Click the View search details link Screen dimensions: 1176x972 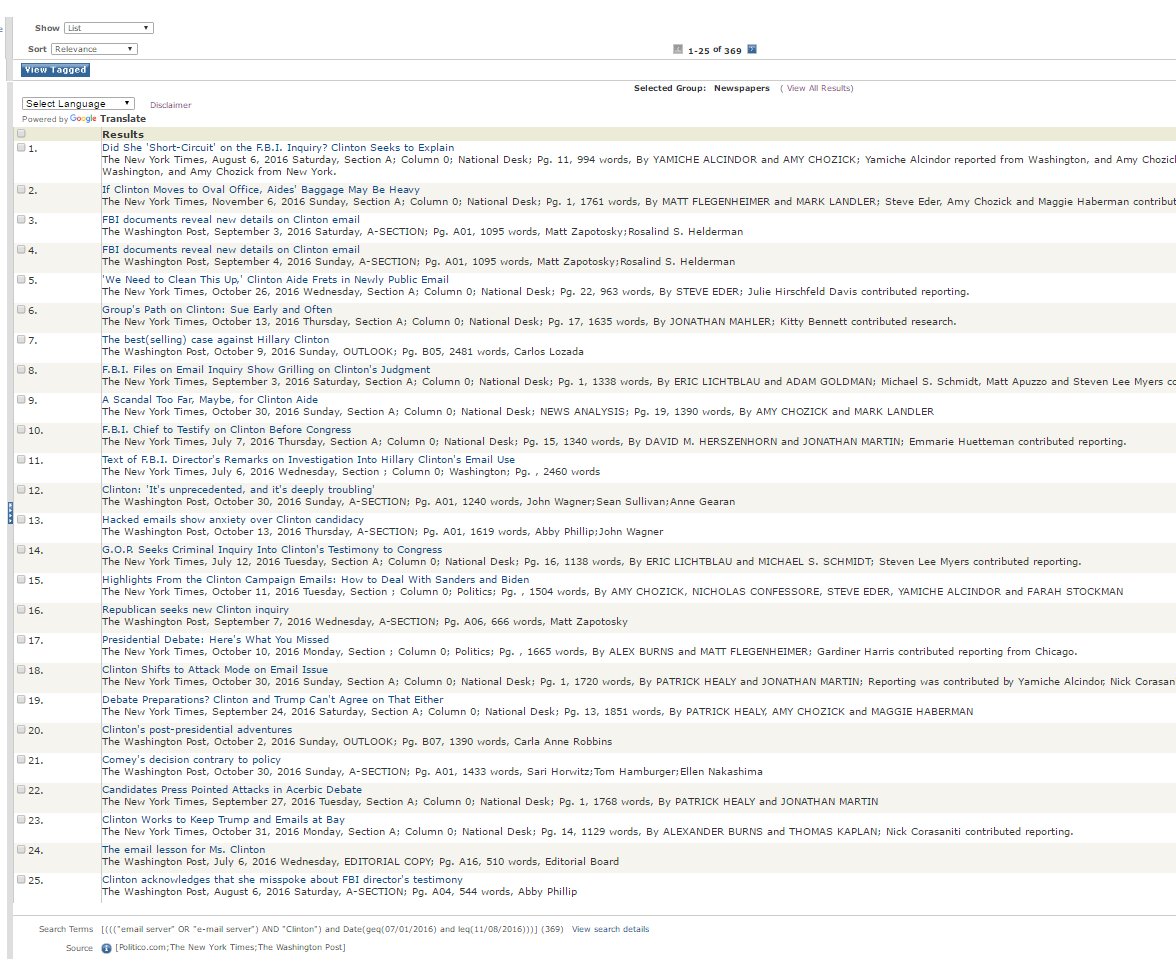click(x=610, y=929)
